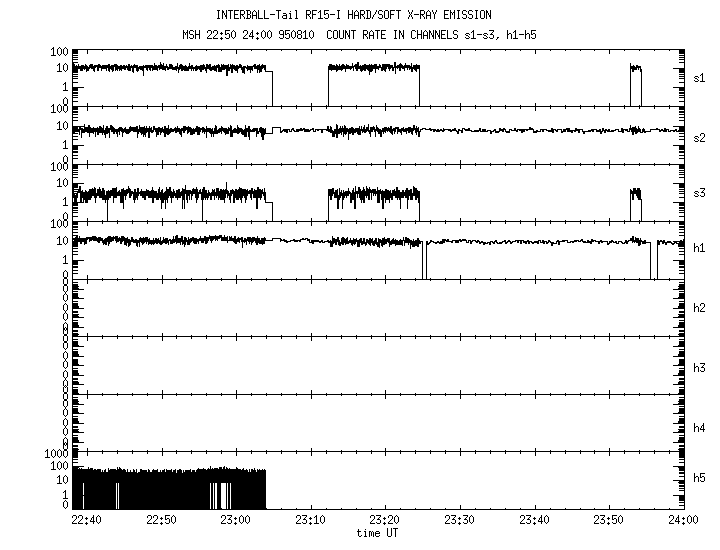Viewport: 720px width, 550px height.
Task: Click the INTERBALL-Tail plot title text
Action: 361,15
